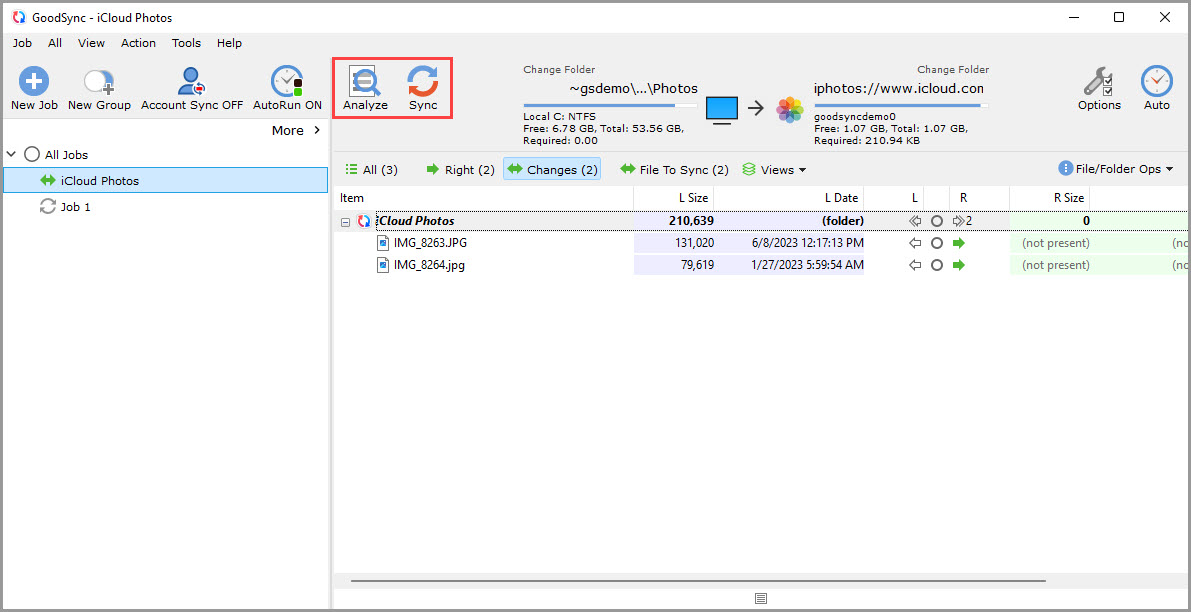Open the Tools menu
The image size is (1191, 612).
(x=186, y=43)
